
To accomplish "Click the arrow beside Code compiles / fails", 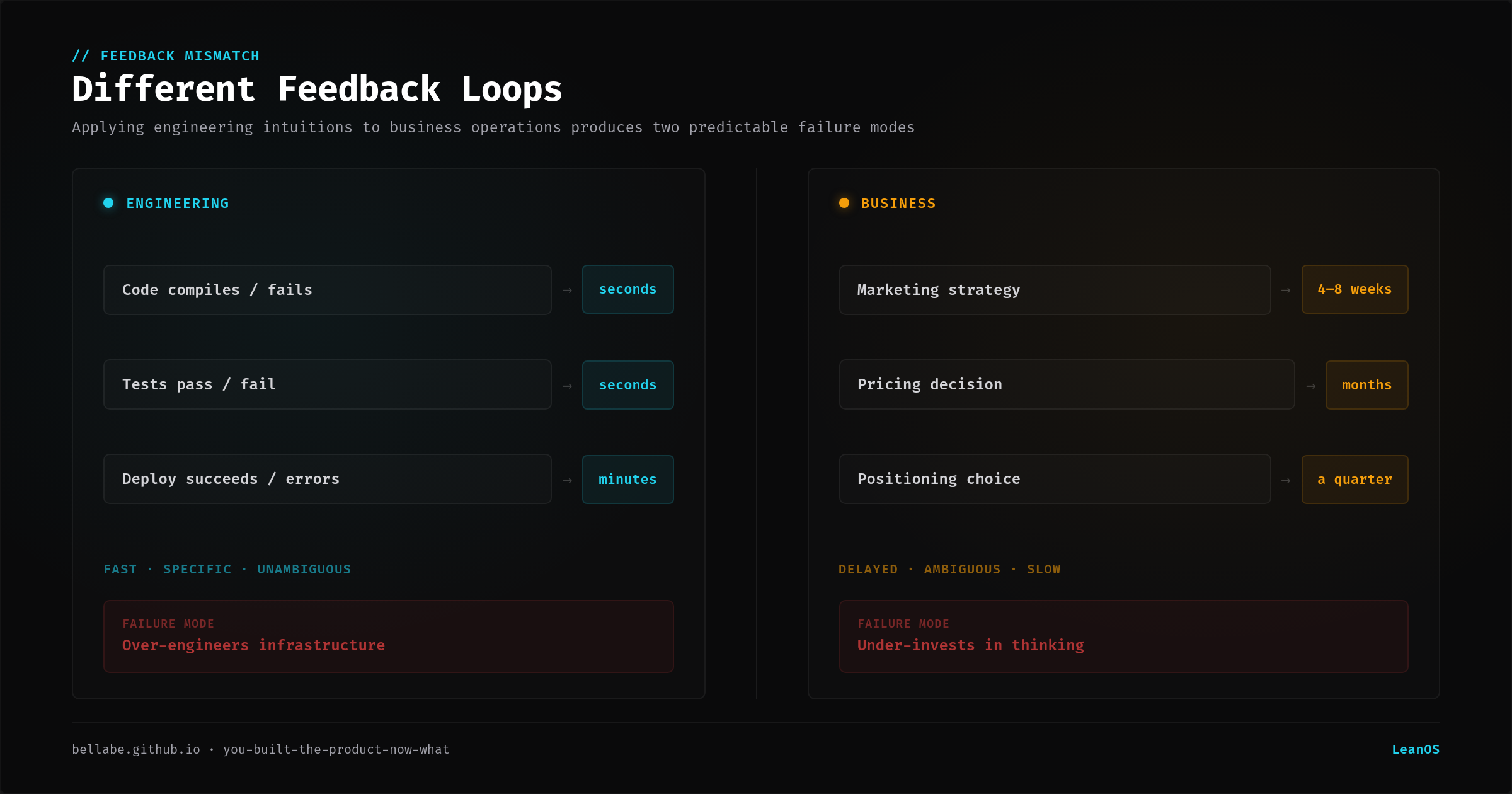I will (x=566, y=289).
